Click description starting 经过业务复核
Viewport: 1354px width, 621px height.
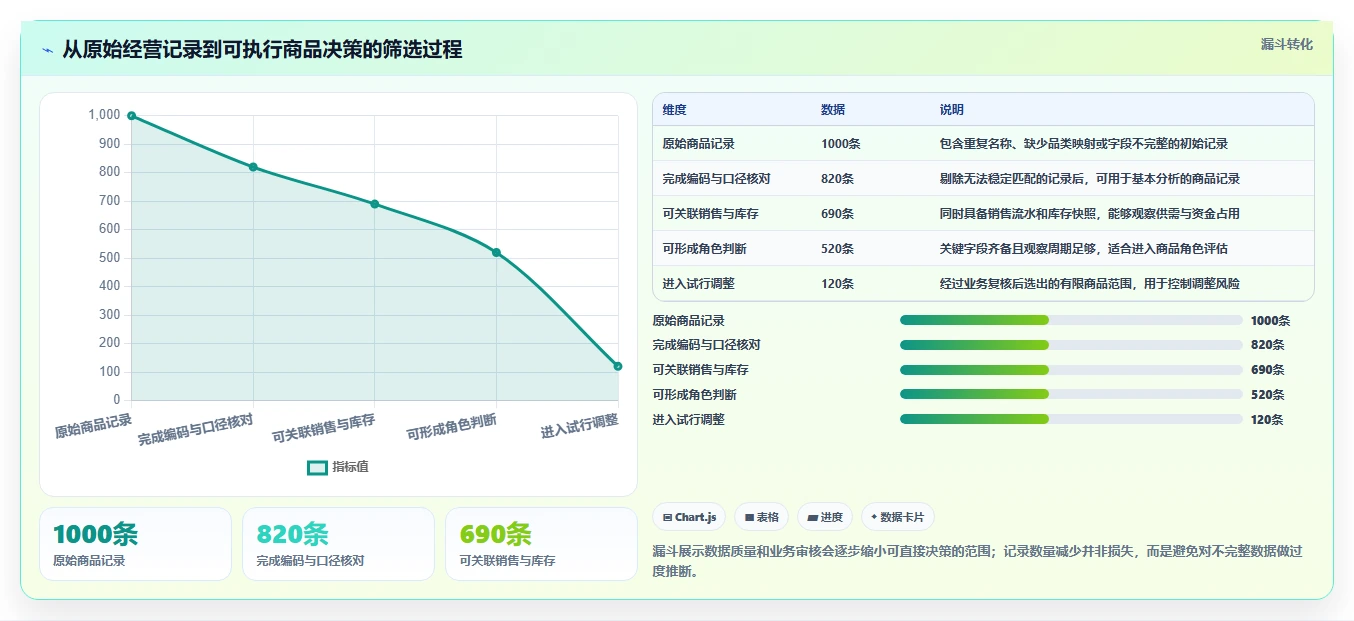(x=1090, y=284)
